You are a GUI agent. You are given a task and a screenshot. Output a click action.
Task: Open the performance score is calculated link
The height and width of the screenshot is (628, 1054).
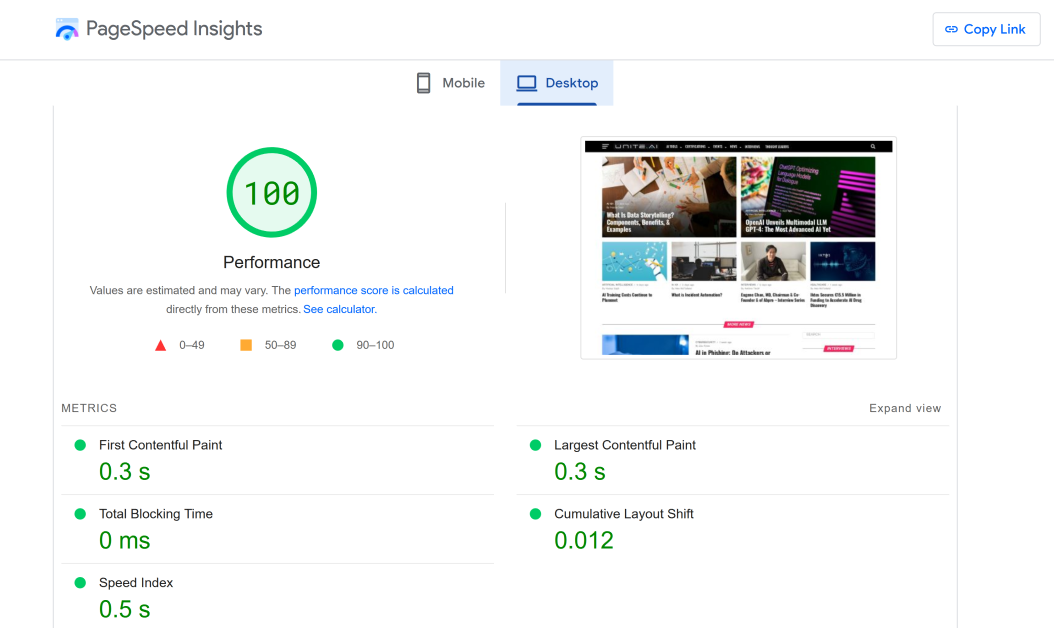point(373,290)
